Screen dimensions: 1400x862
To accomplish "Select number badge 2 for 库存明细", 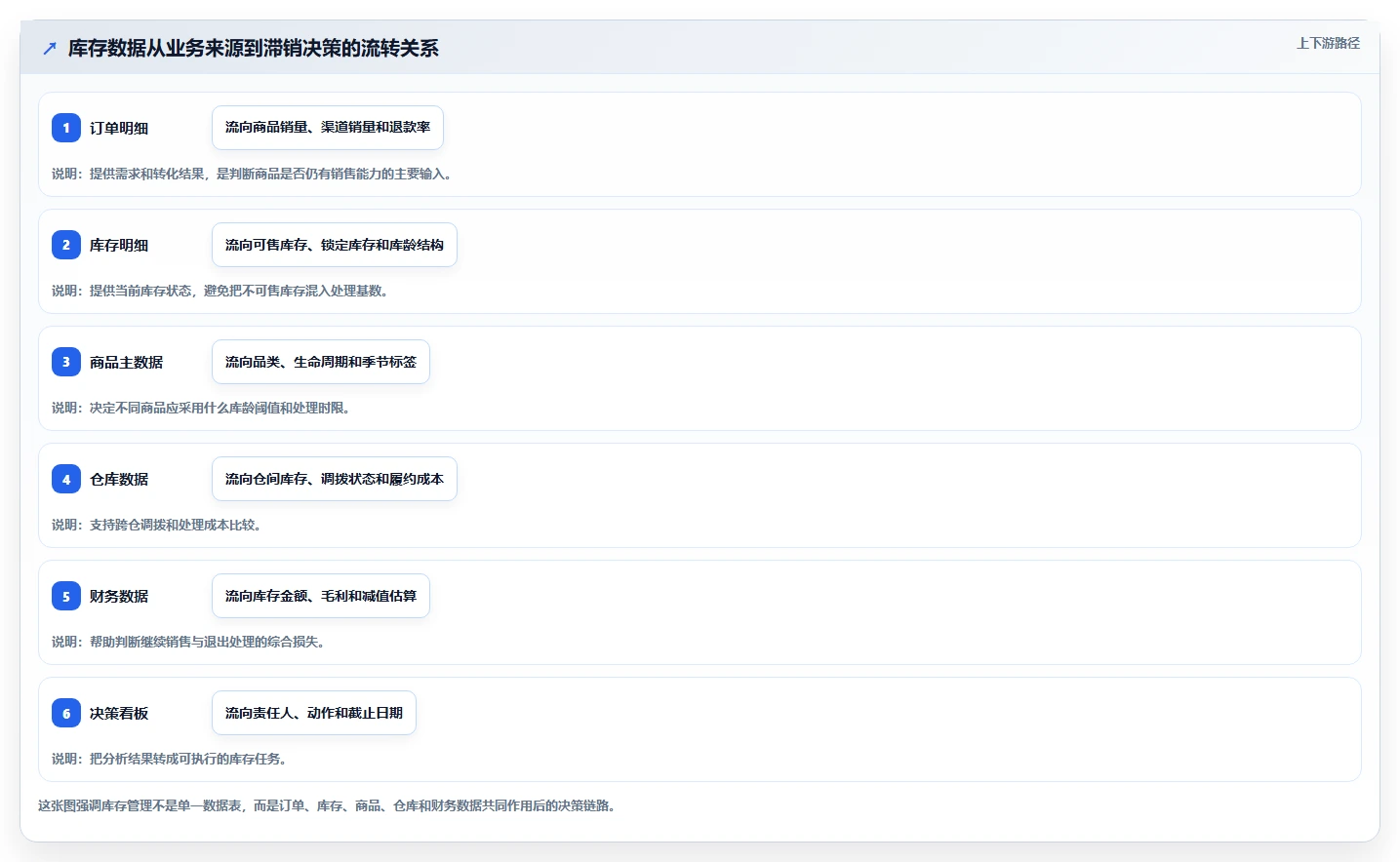I will click(66, 245).
